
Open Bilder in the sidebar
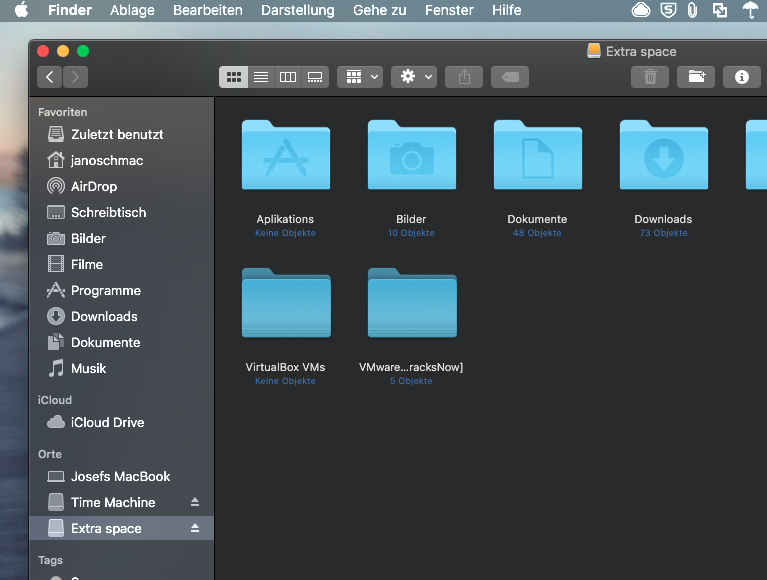121,239
